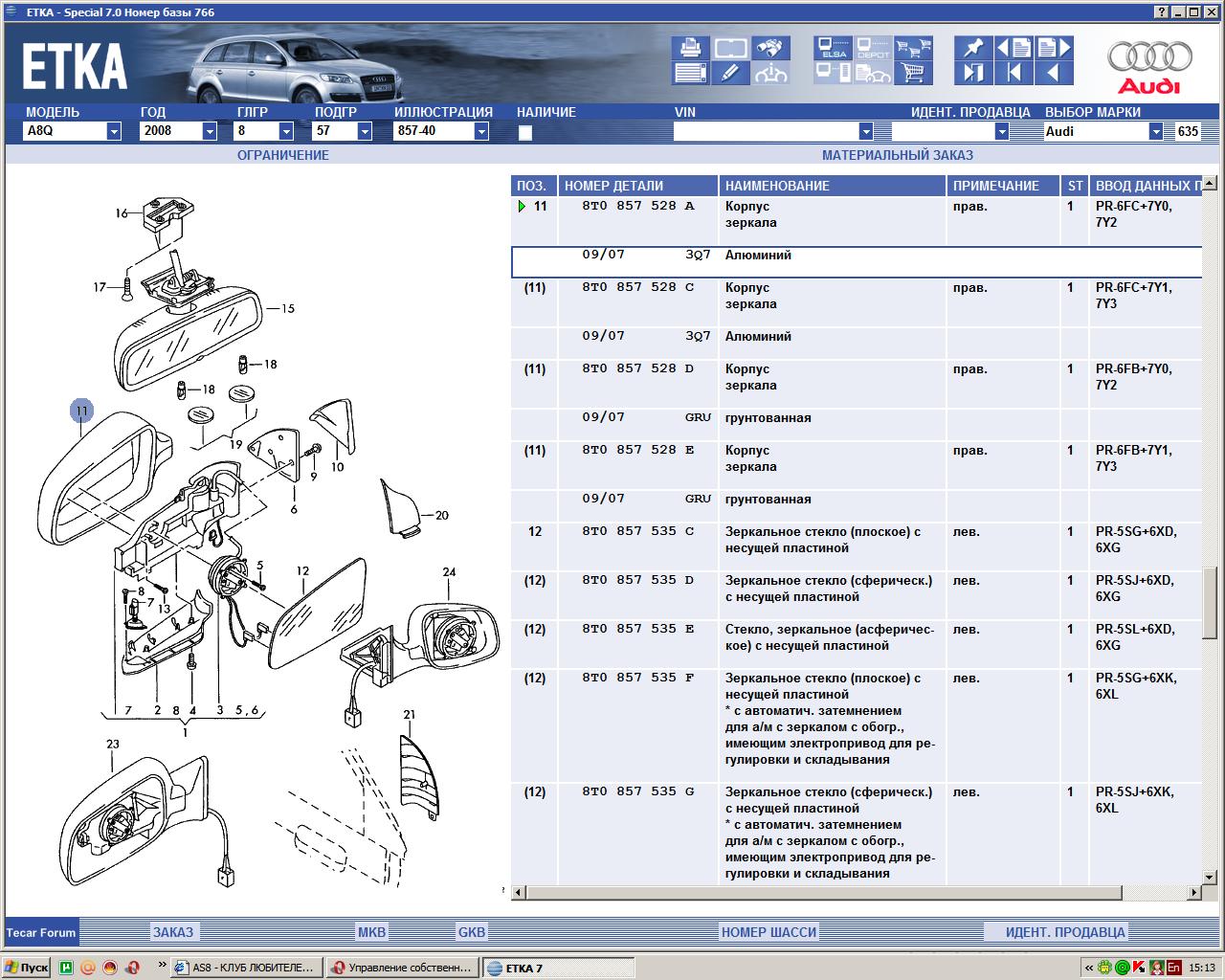Click the multiple shopping carts icon

(x=914, y=48)
